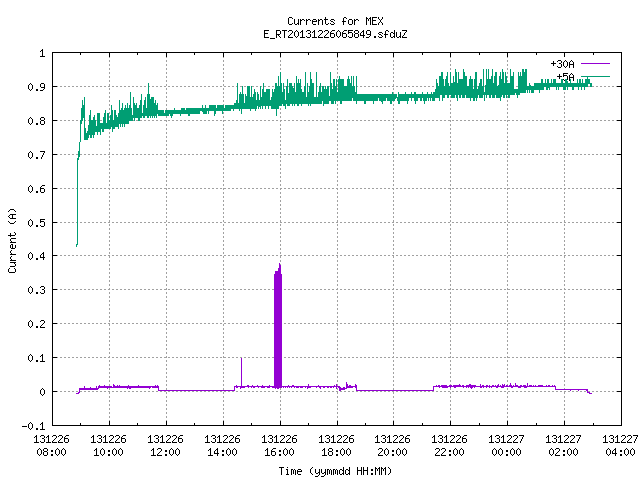Click the y-axis tick value '0'
640x480 pixels.
pyautogui.click(x=42, y=392)
